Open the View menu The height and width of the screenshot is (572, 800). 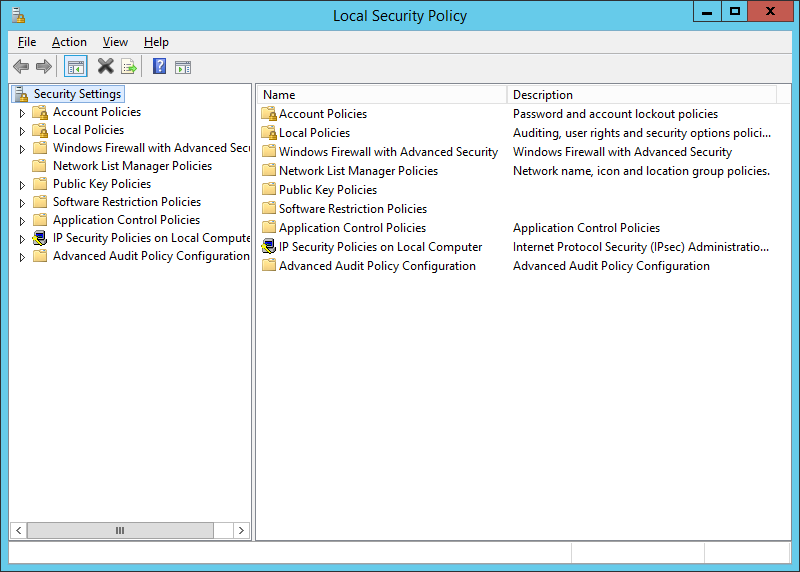click(115, 42)
